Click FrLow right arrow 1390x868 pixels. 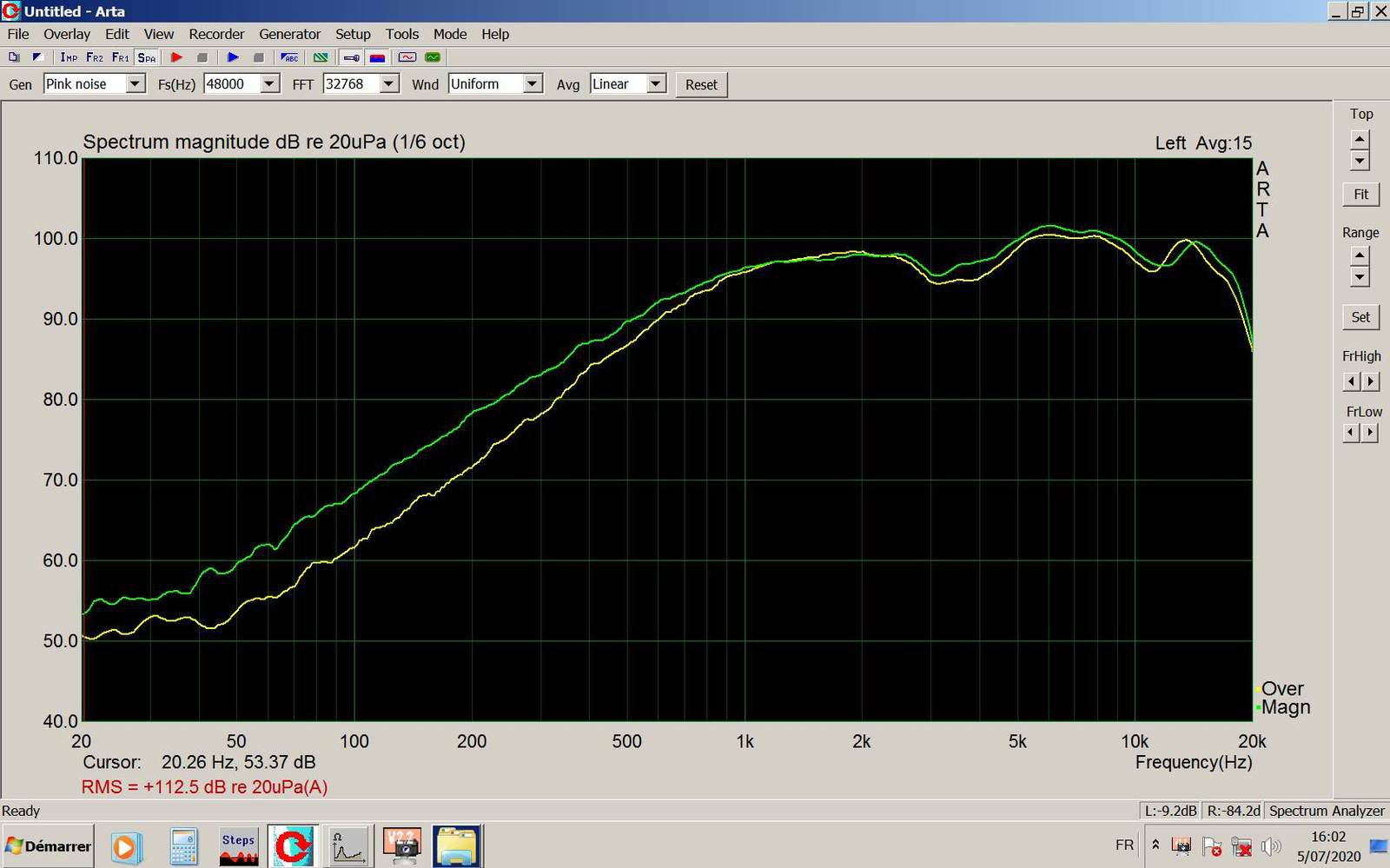click(x=1370, y=433)
